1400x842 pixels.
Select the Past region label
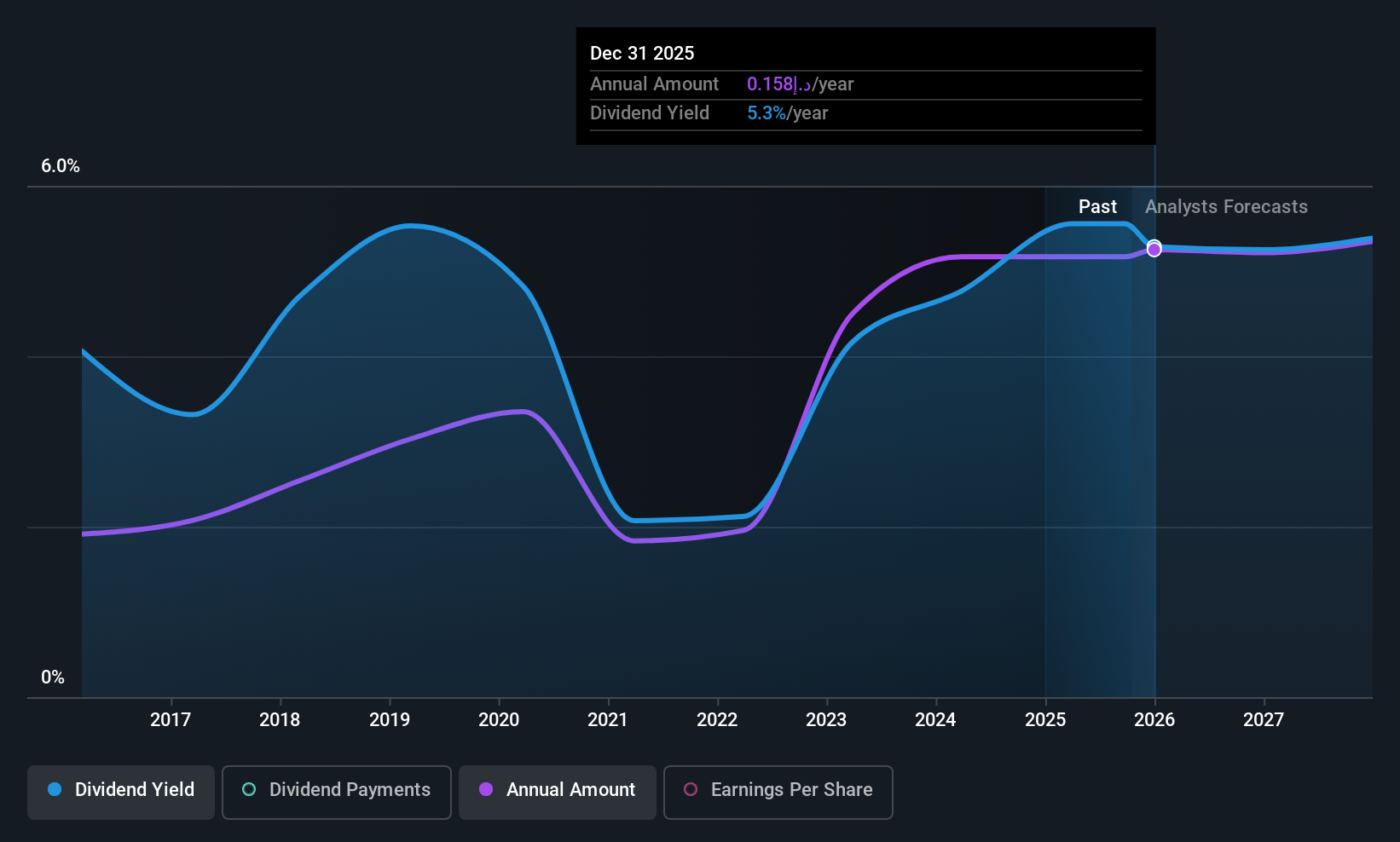[1097, 207]
